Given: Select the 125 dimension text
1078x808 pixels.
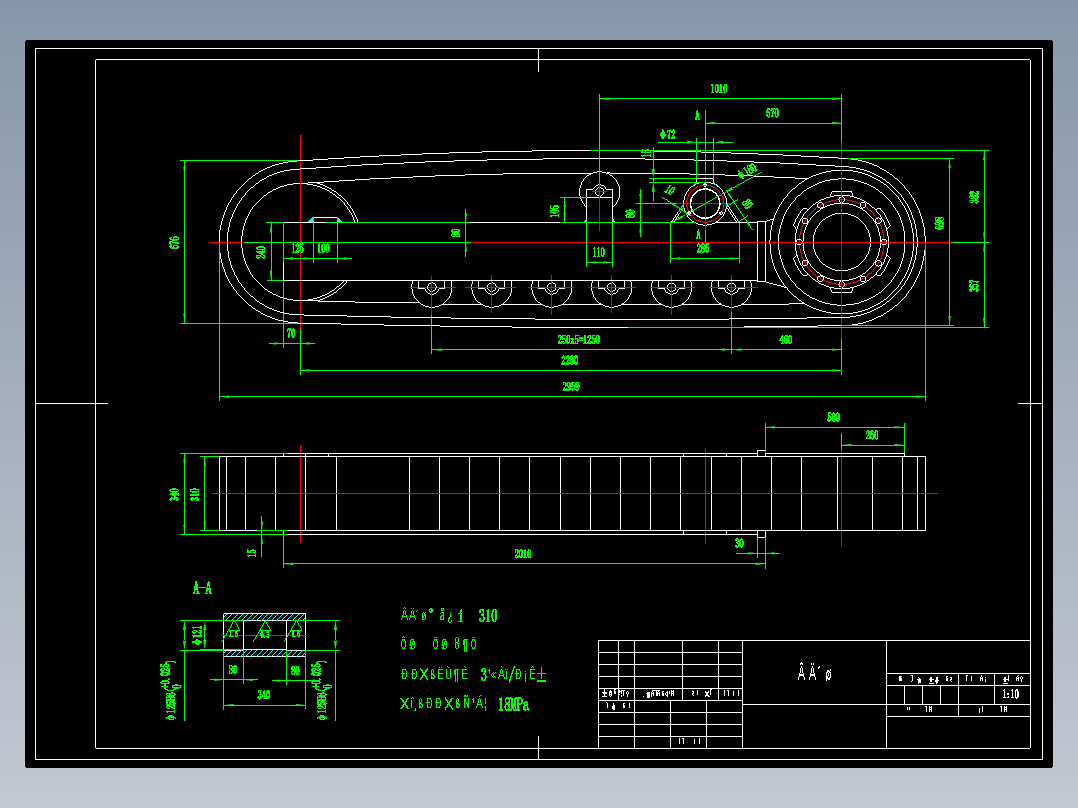Looking at the screenshot, I should pyautogui.click(x=298, y=248).
